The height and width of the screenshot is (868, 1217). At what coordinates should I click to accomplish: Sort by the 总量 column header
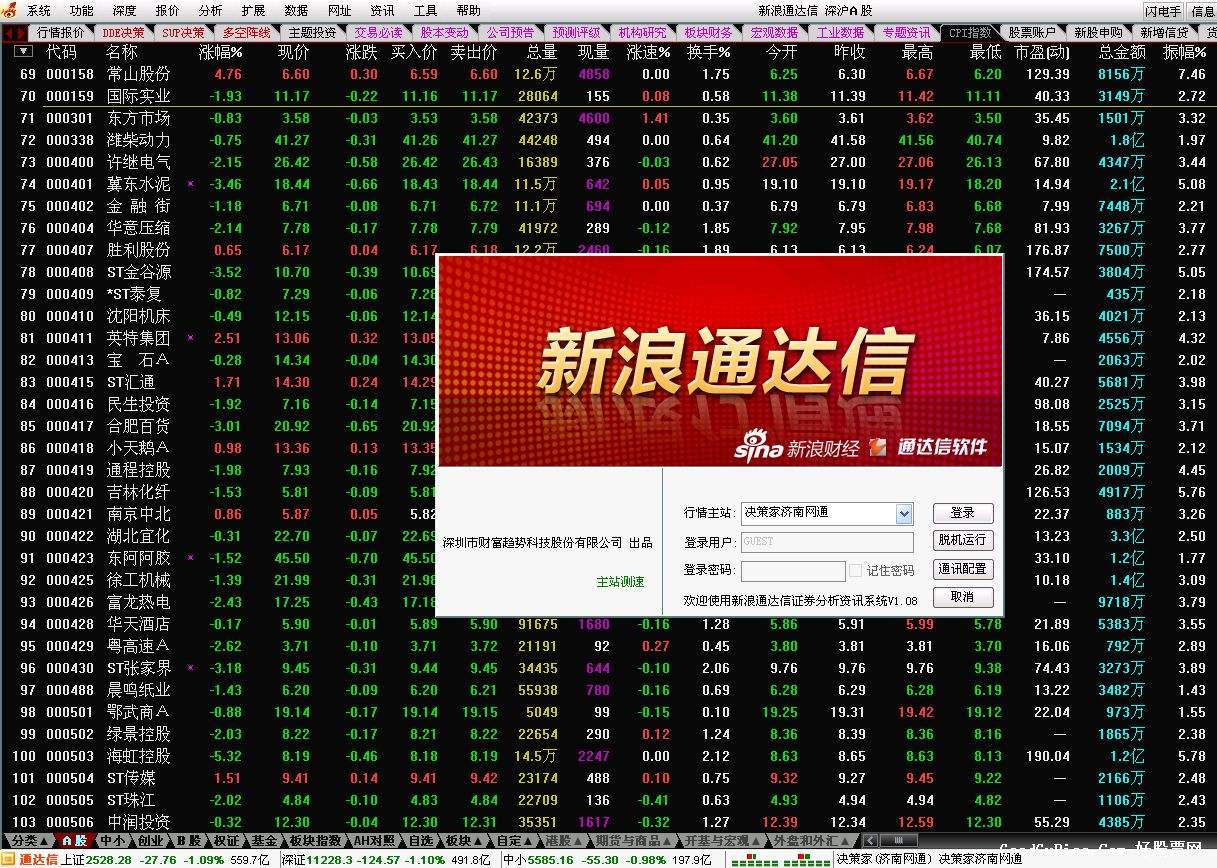pyautogui.click(x=541, y=52)
